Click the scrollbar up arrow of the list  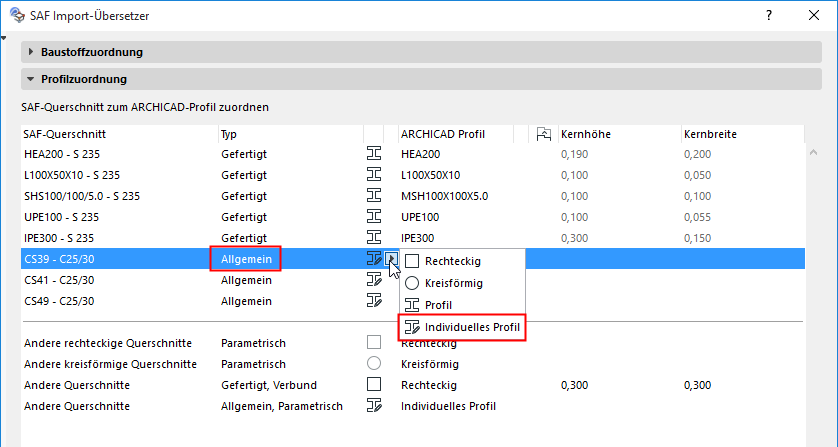pyautogui.click(x=813, y=153)
